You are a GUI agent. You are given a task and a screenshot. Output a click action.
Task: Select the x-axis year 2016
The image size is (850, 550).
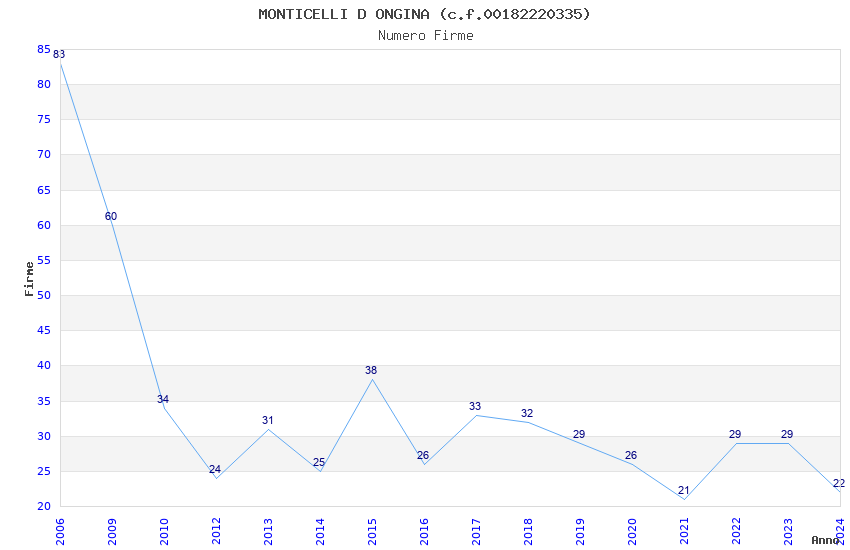click(x=424, y=532)
